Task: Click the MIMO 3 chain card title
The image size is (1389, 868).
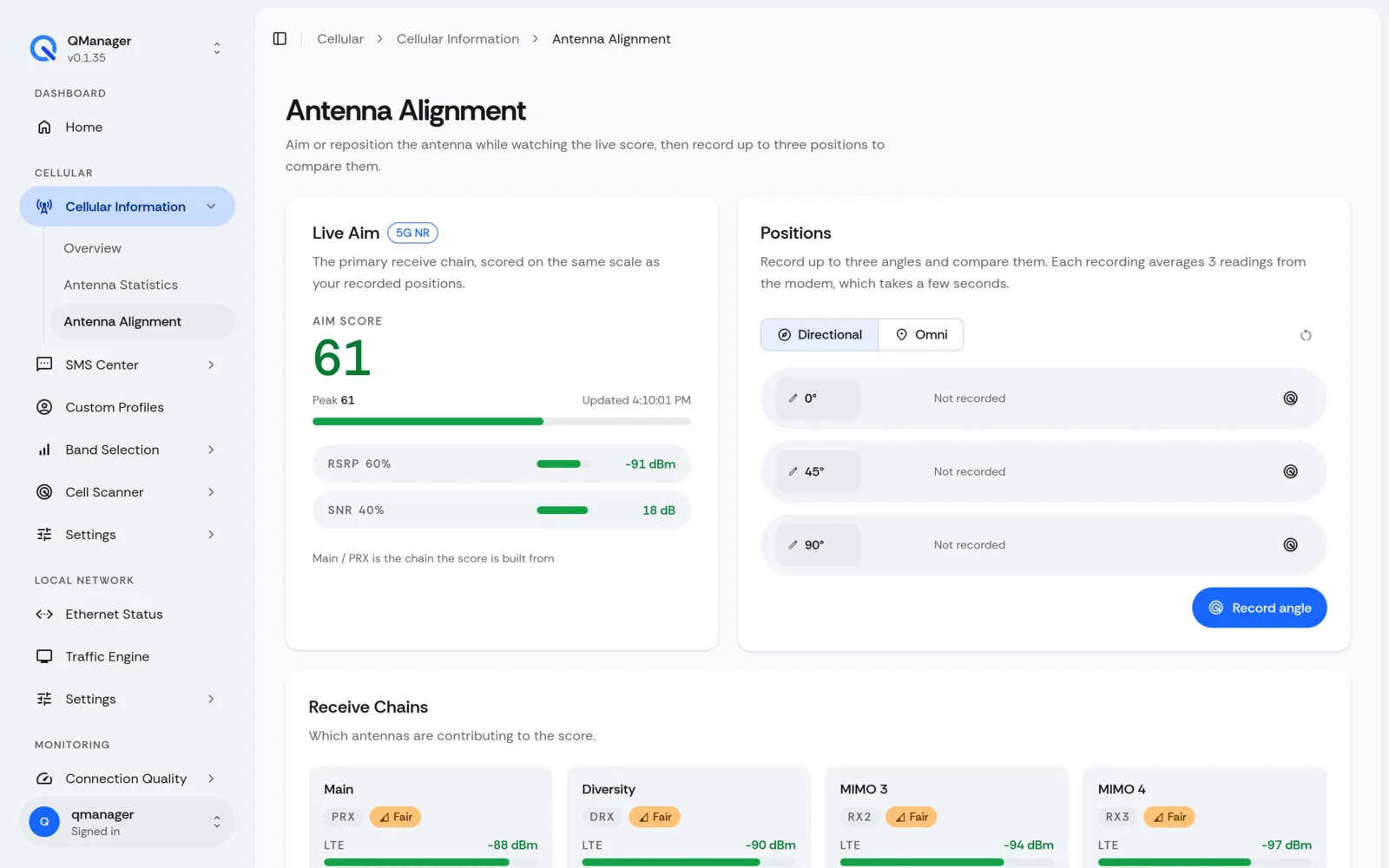Action: [x=864, y=789]
